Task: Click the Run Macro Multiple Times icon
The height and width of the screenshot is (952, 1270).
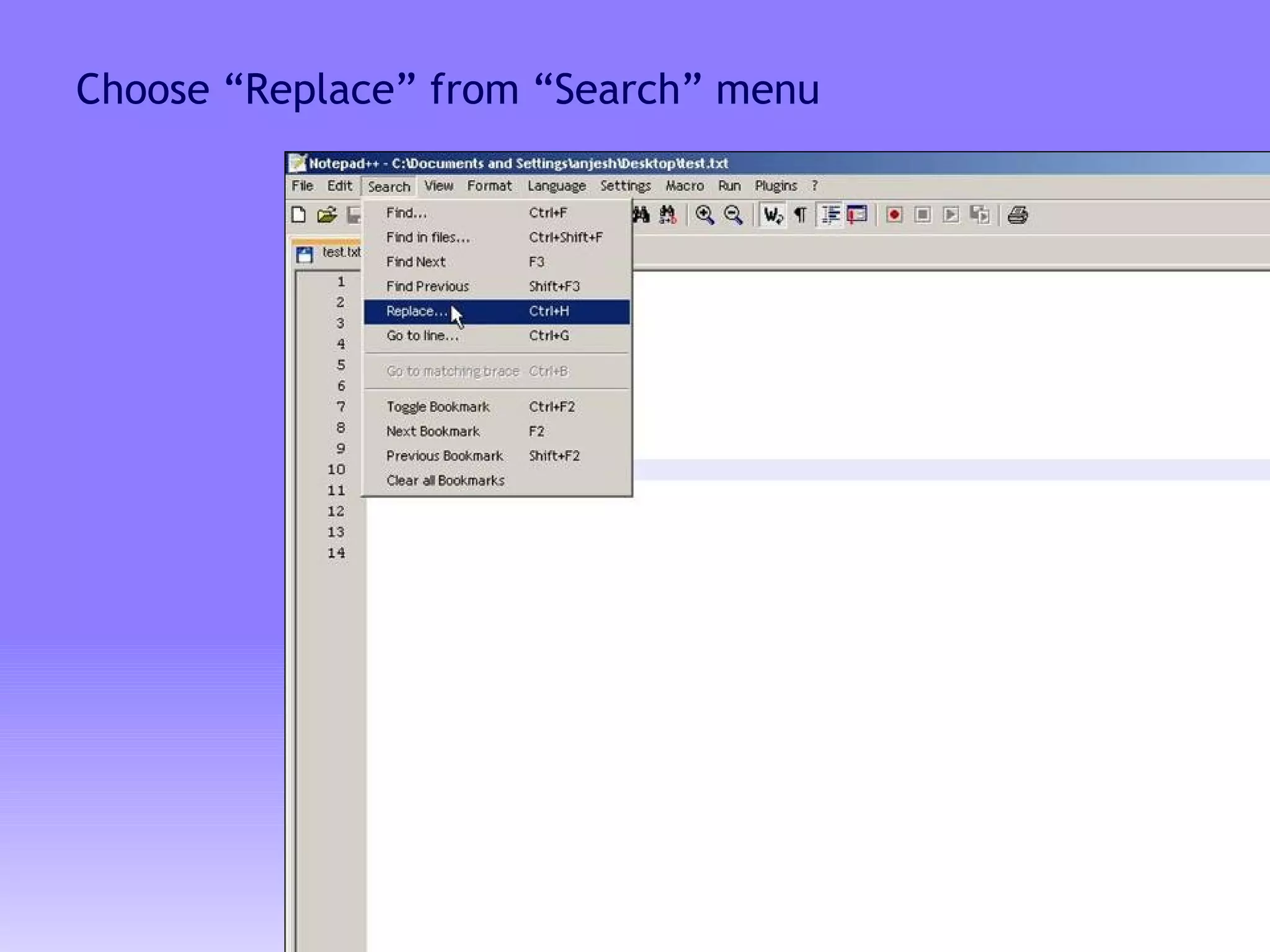Action: (x=980, y=215)
